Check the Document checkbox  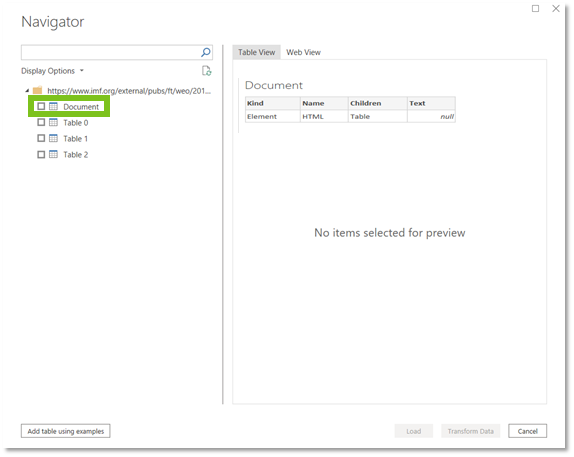(x=41, y=107)
